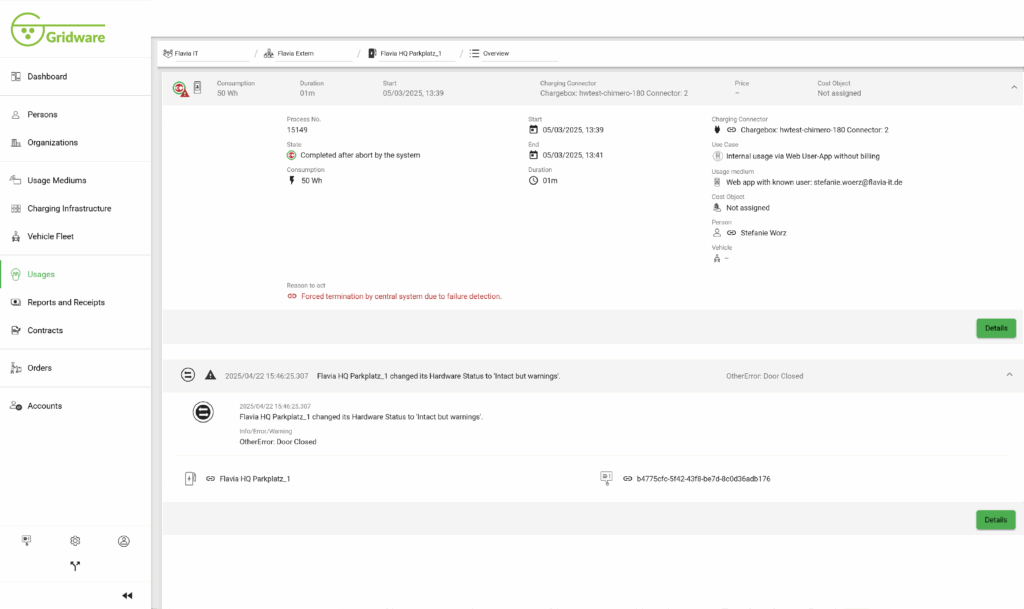Click the aborted-process status icon in header
Image resolution: width=1024 pixels, height=609 pixels.
(180, 88)
